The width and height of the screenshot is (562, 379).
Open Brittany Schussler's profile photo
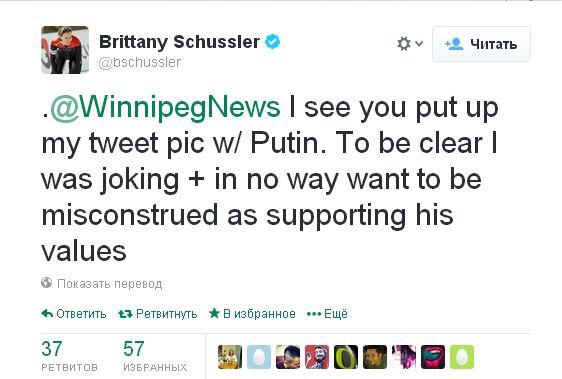point(65,50)
